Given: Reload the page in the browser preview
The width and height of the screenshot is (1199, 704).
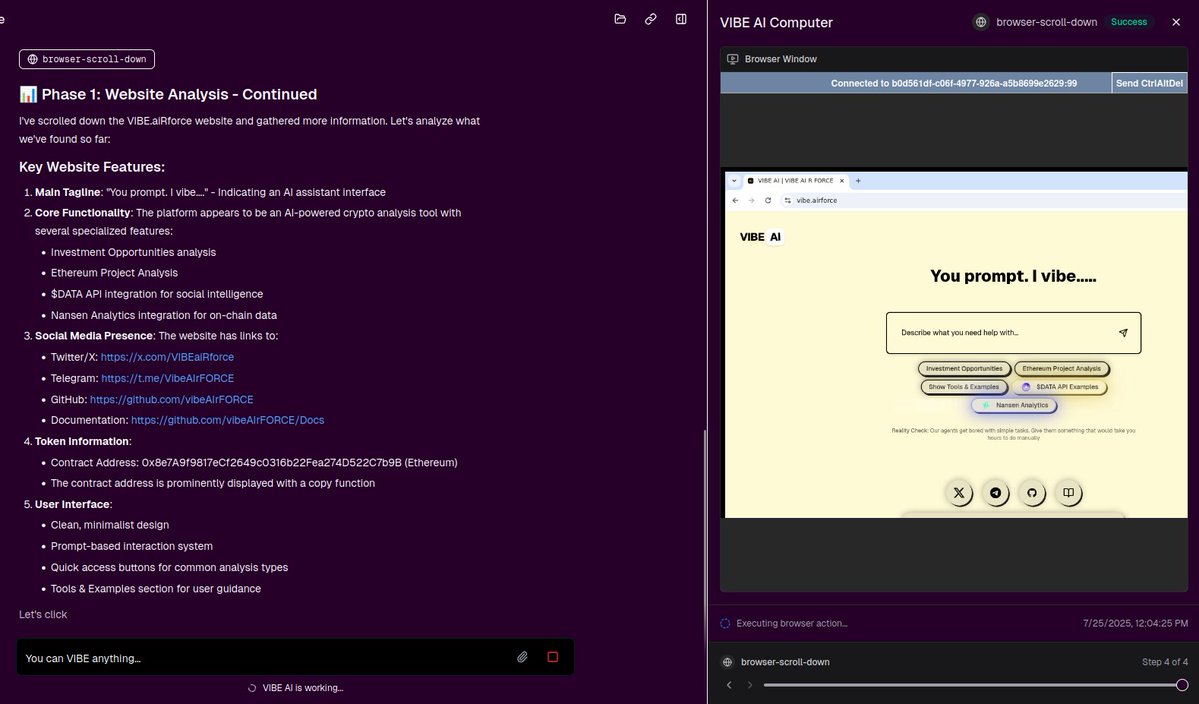Looking at the screenshot, I should pyautogui.click(x=768, y=200).
